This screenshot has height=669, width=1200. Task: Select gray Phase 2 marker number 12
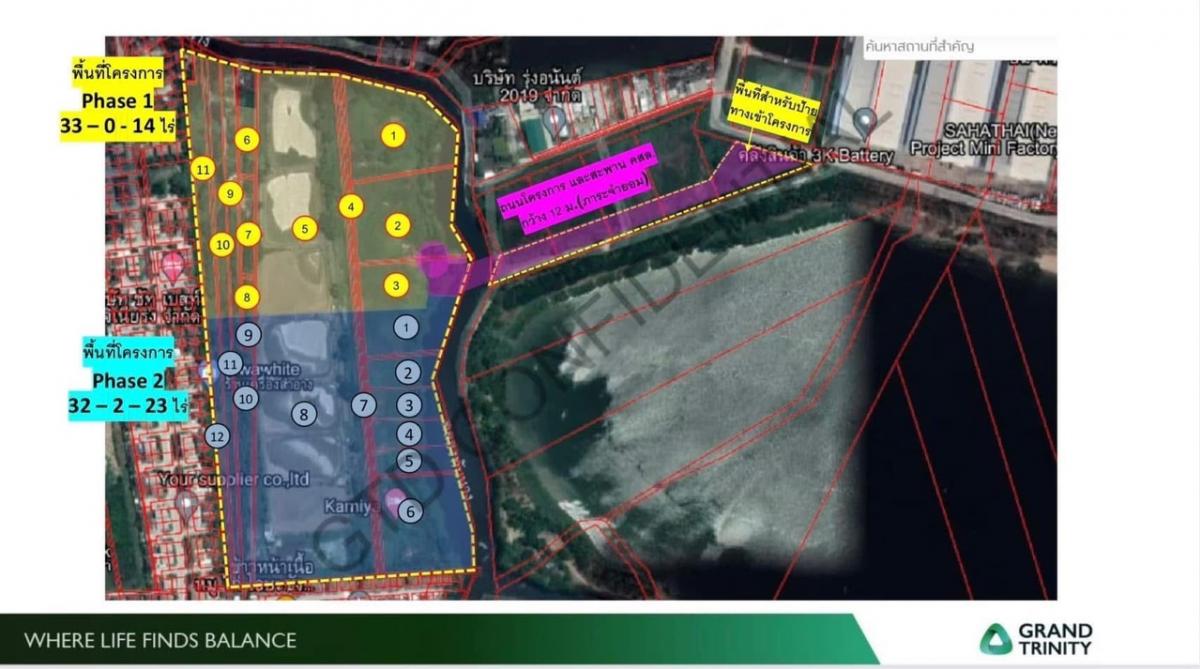(215, 436)
